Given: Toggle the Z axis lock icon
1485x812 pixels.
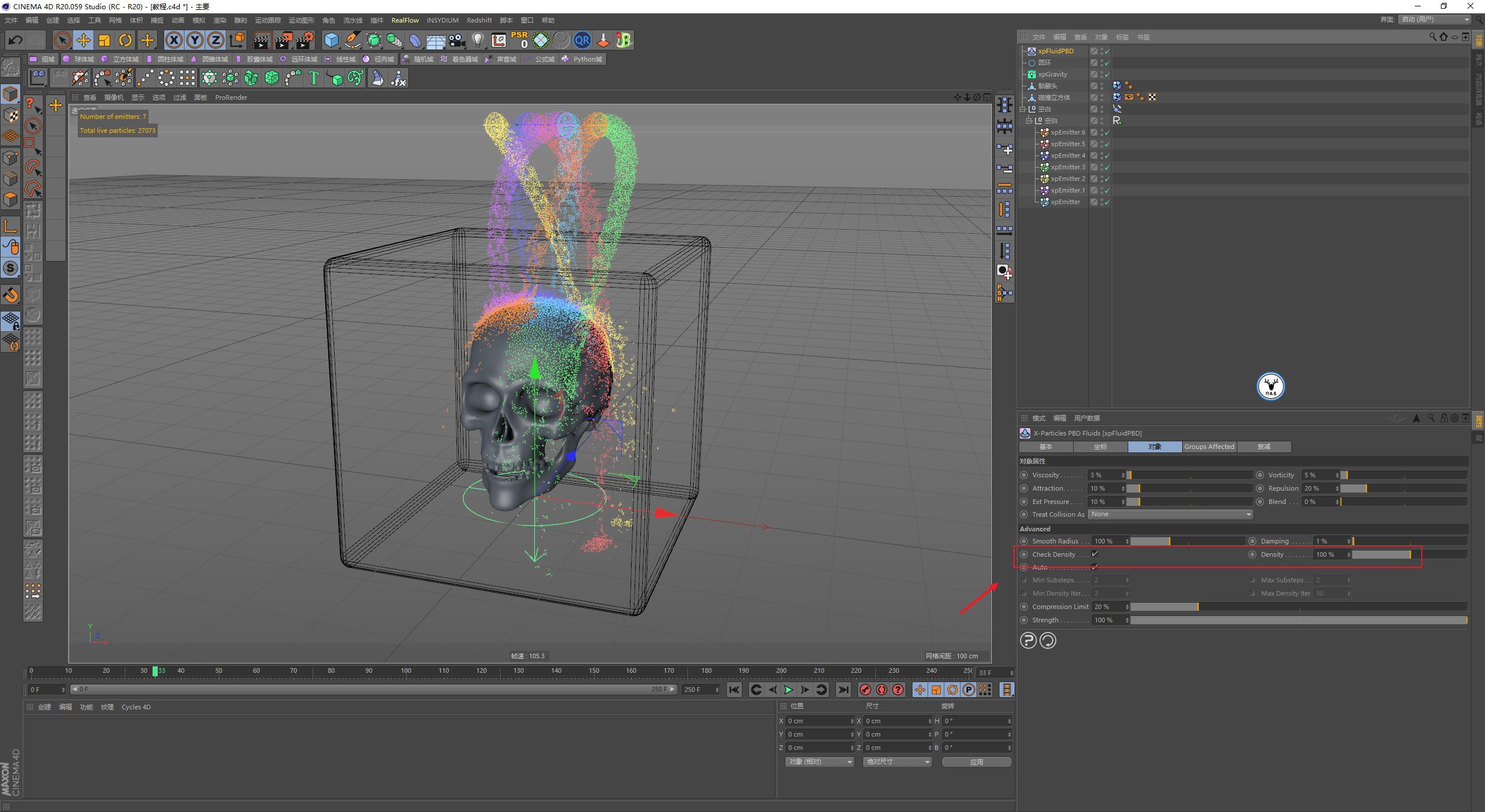Looking at the screenshot, I should pyautogui.click(x=216, y=40).
